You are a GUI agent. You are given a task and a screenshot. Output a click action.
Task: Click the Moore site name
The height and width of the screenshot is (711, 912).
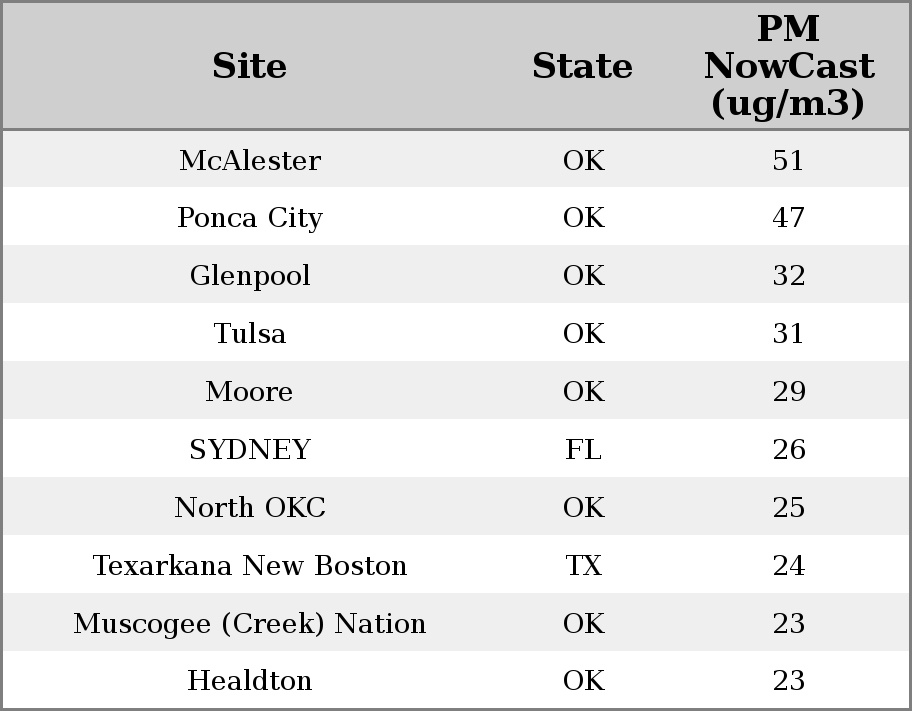[x=250, y=391]
